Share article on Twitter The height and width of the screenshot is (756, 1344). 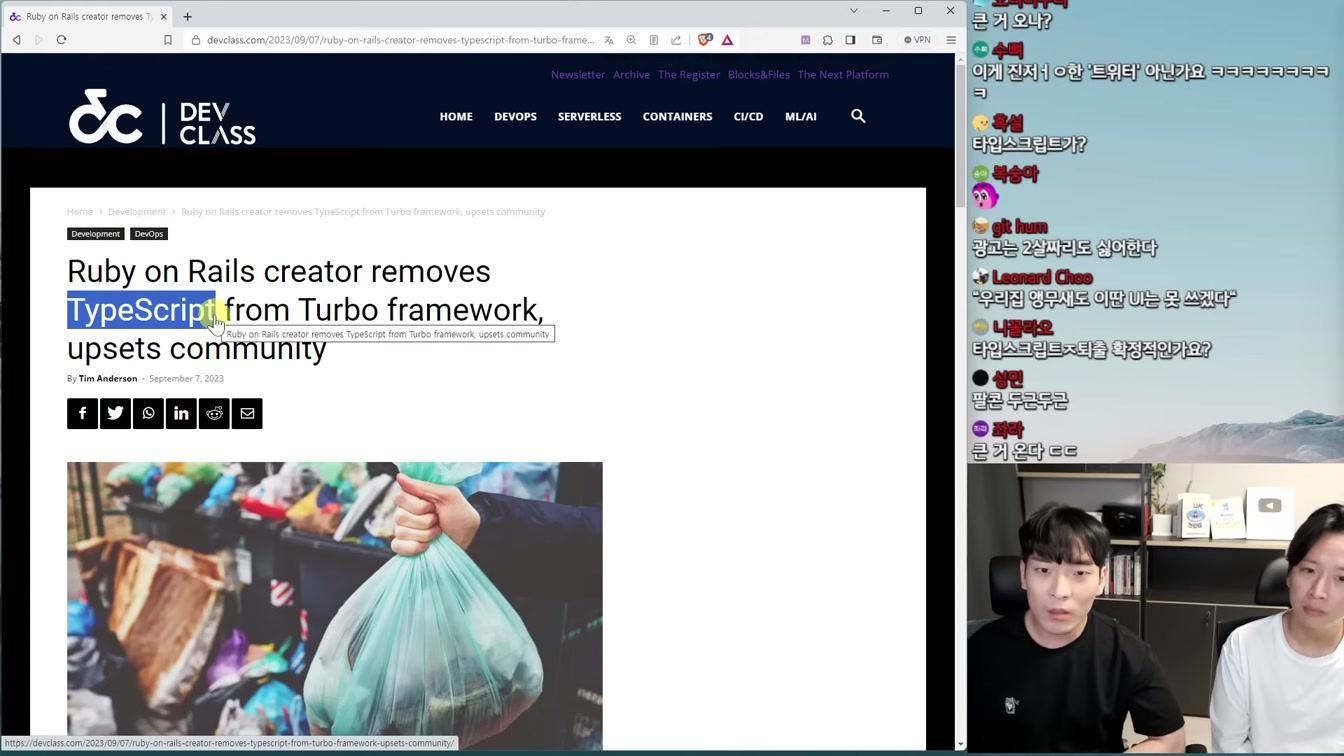point(115,413)
